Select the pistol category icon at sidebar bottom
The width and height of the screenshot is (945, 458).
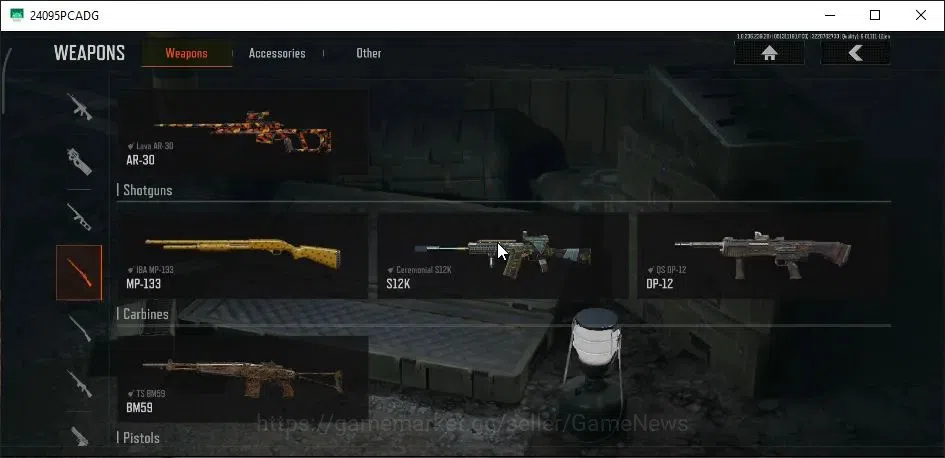[x=80, y=436]
